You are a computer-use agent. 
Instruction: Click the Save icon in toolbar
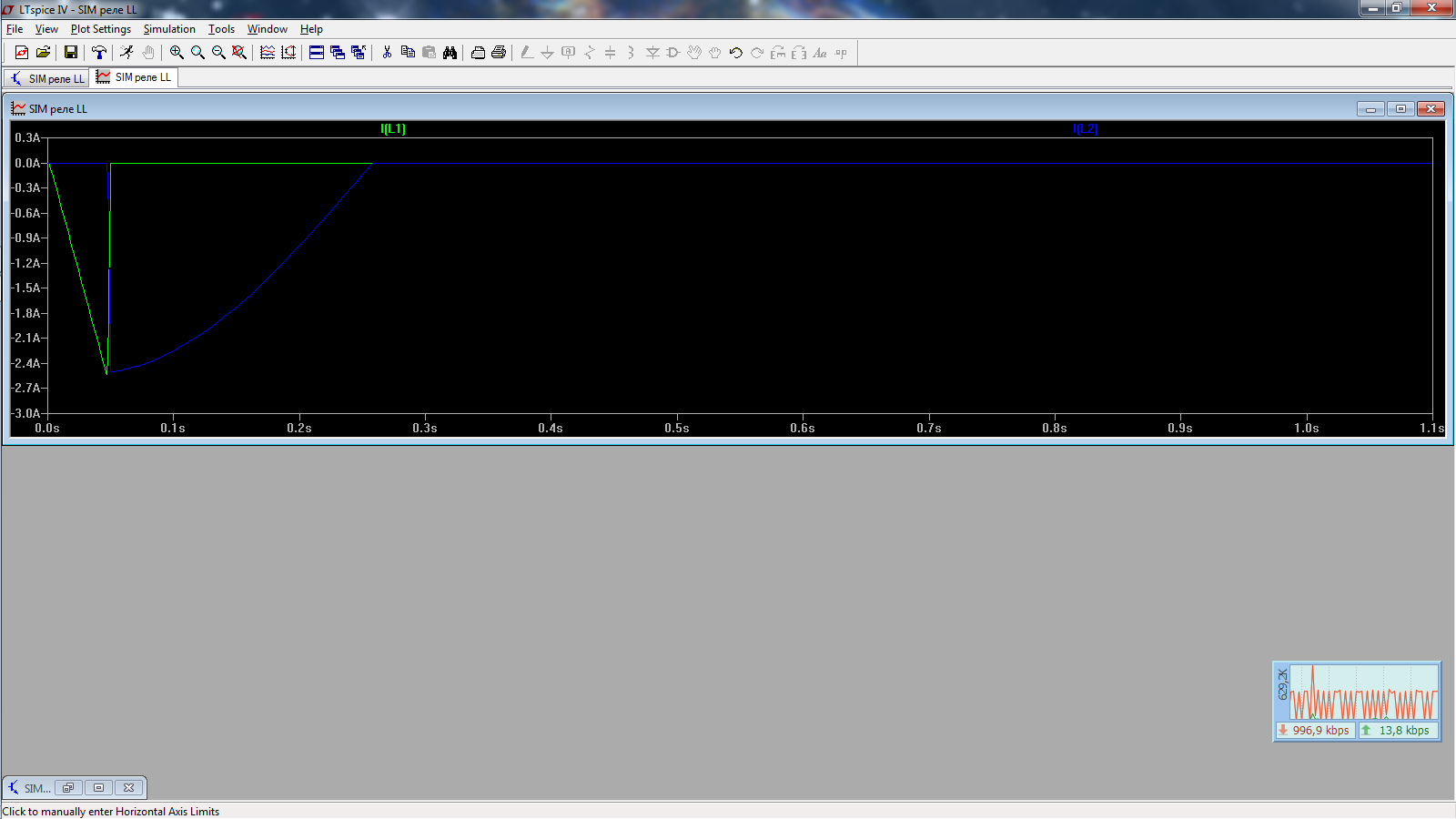click(70, 53)
